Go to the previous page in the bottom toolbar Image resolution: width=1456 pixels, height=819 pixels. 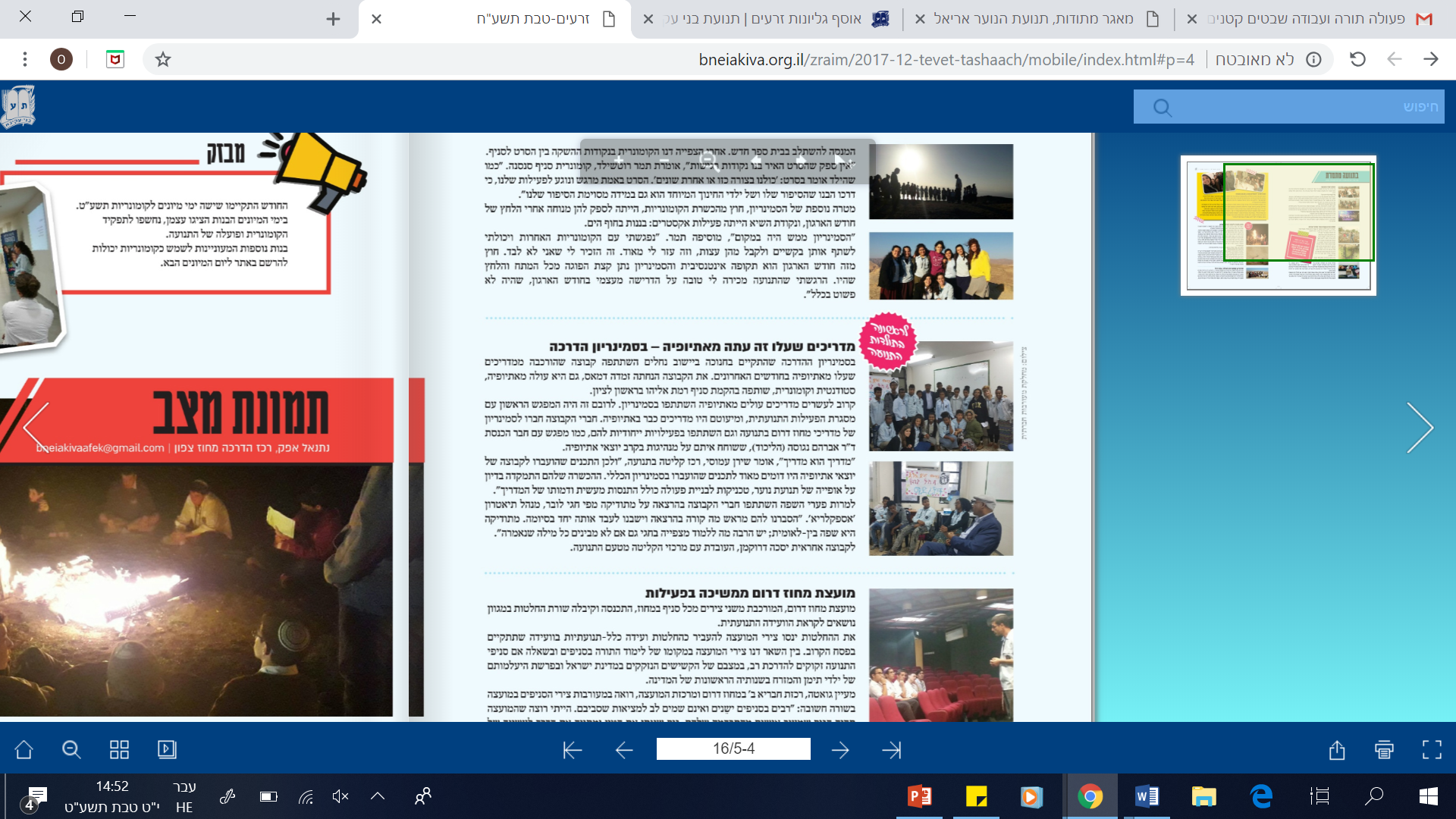[624, 750]
